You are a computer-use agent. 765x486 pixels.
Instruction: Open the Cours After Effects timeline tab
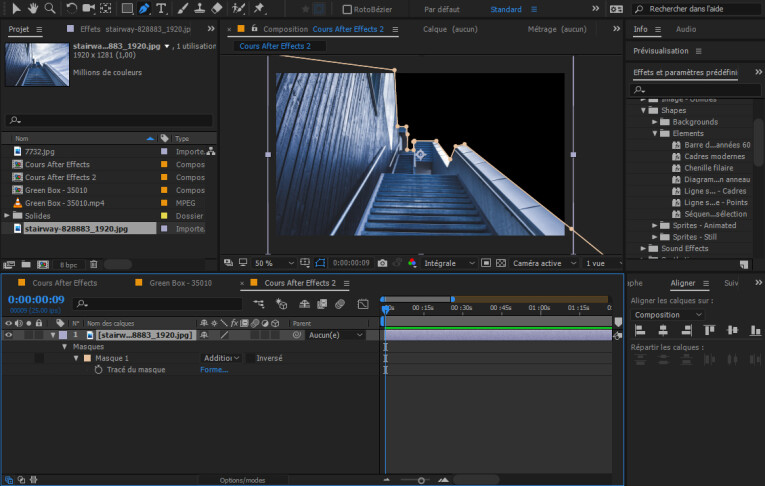tap(64, 283)
